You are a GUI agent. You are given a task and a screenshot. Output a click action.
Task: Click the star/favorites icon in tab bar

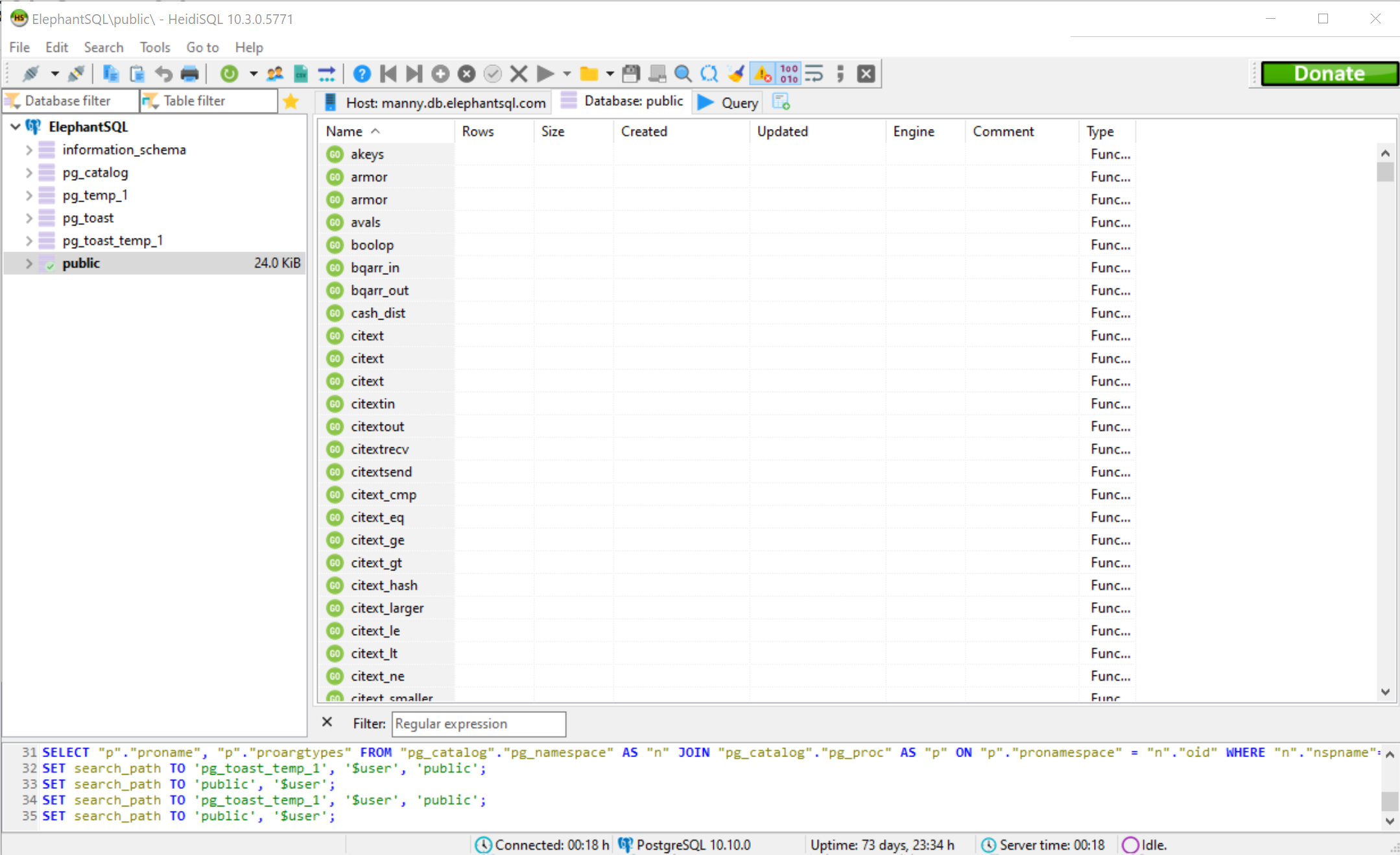(x=290, y=101)
